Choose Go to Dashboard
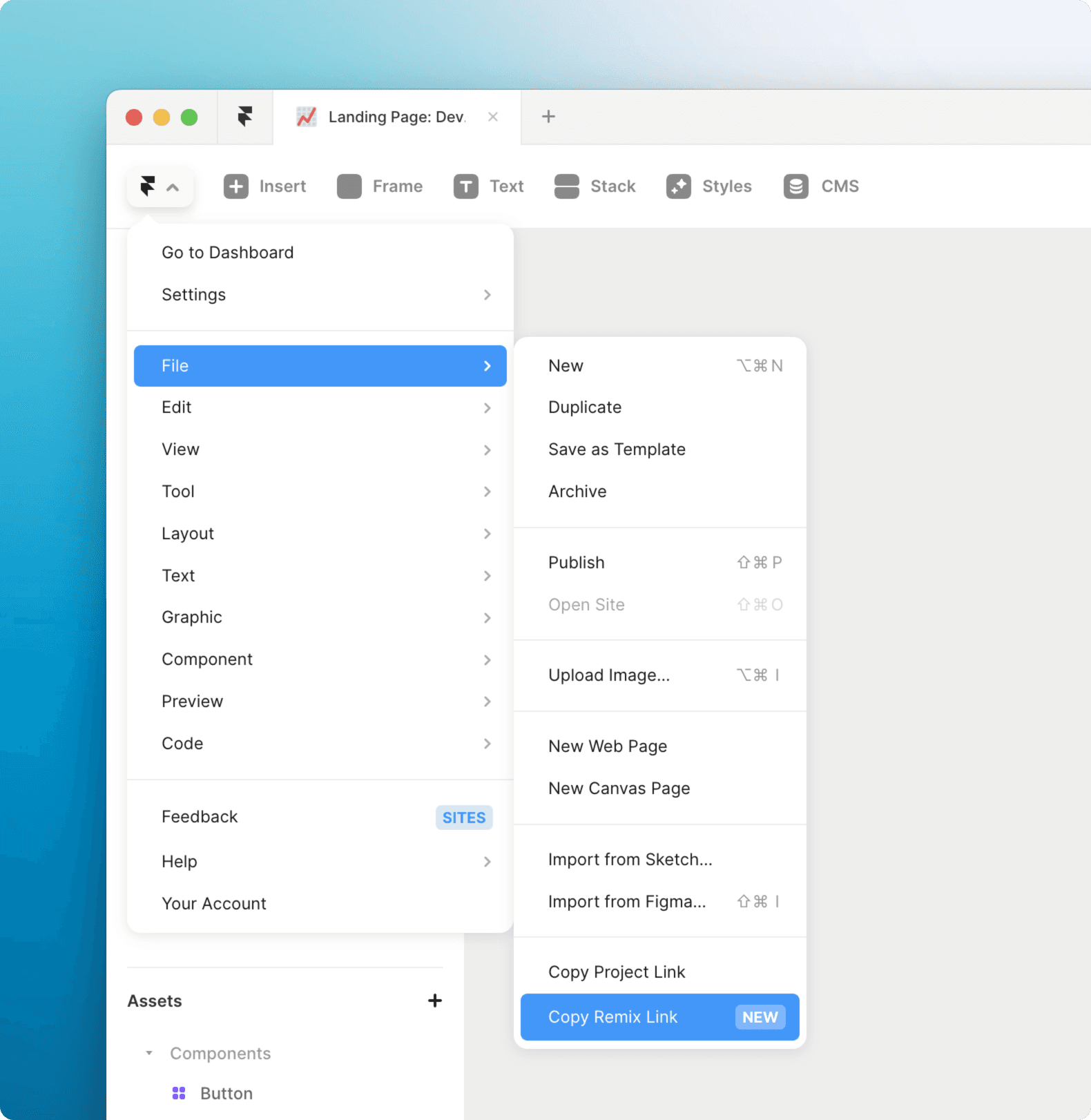The image size is (1091, 1120). coord(320,253)
